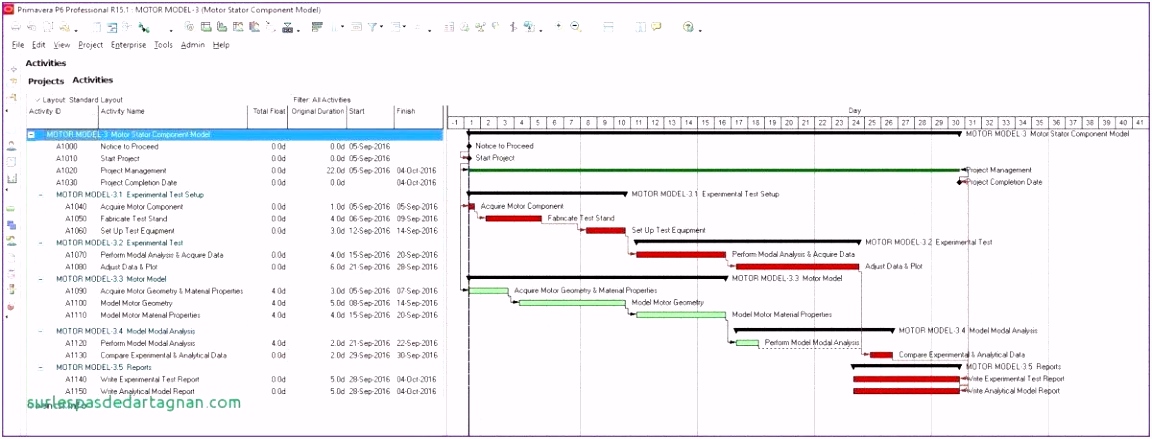Open the Admin menu
This screenshot has height=439, width=1152.
click(192, 45)
